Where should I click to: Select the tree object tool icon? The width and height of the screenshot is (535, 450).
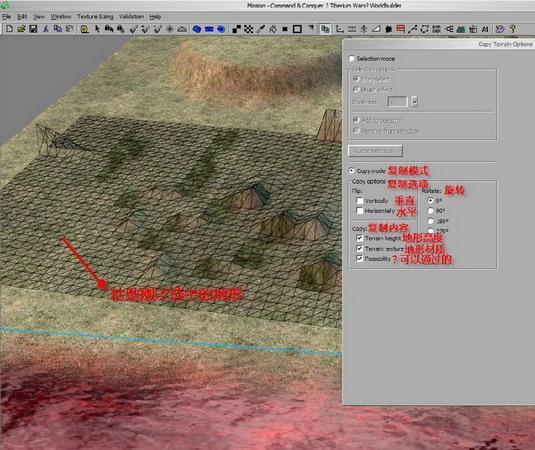tap(364, 29)
